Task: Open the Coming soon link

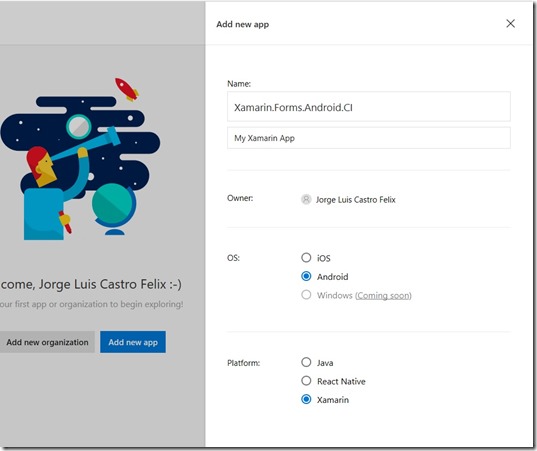Action: [383, 296]
